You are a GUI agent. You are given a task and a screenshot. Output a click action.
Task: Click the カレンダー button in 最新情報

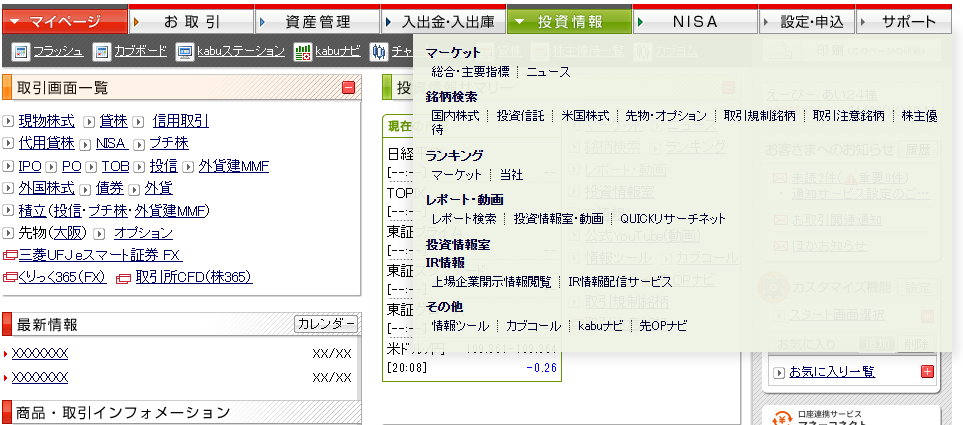[326, 324]
